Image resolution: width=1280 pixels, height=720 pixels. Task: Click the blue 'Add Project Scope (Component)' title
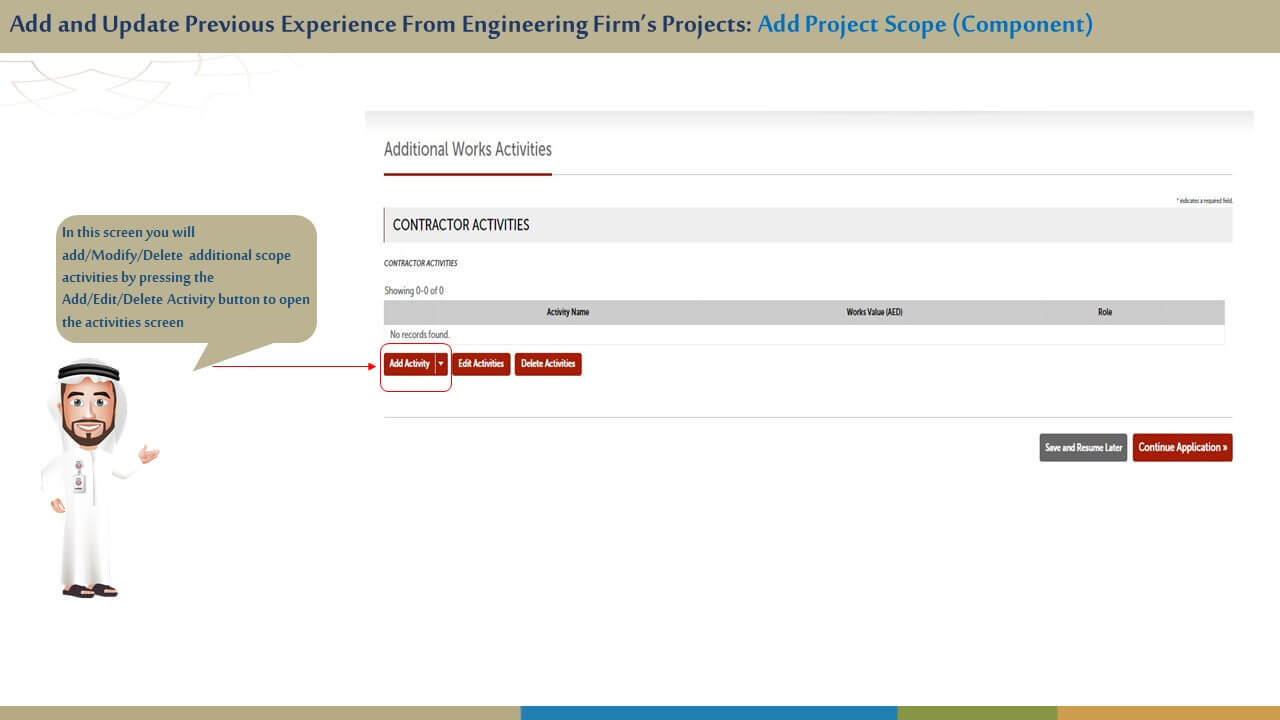924,25
